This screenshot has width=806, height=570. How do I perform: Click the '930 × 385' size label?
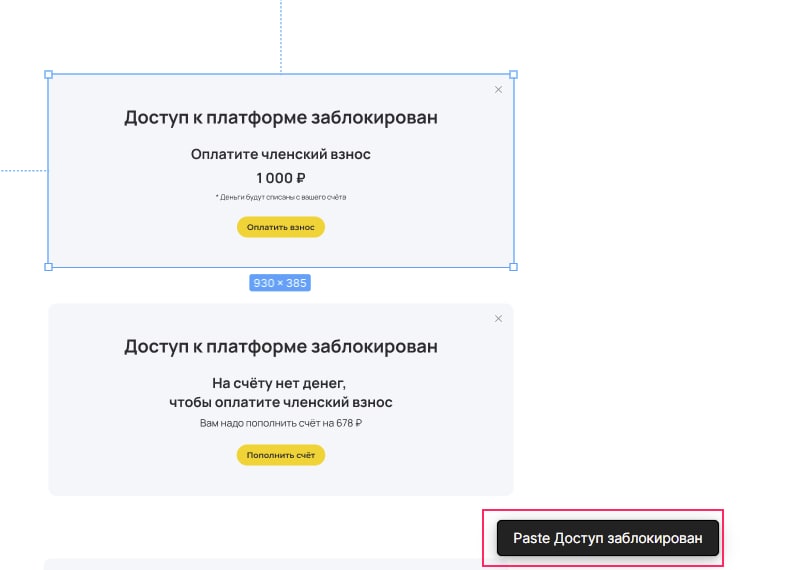pyautogui.click(x=280, y=283)
